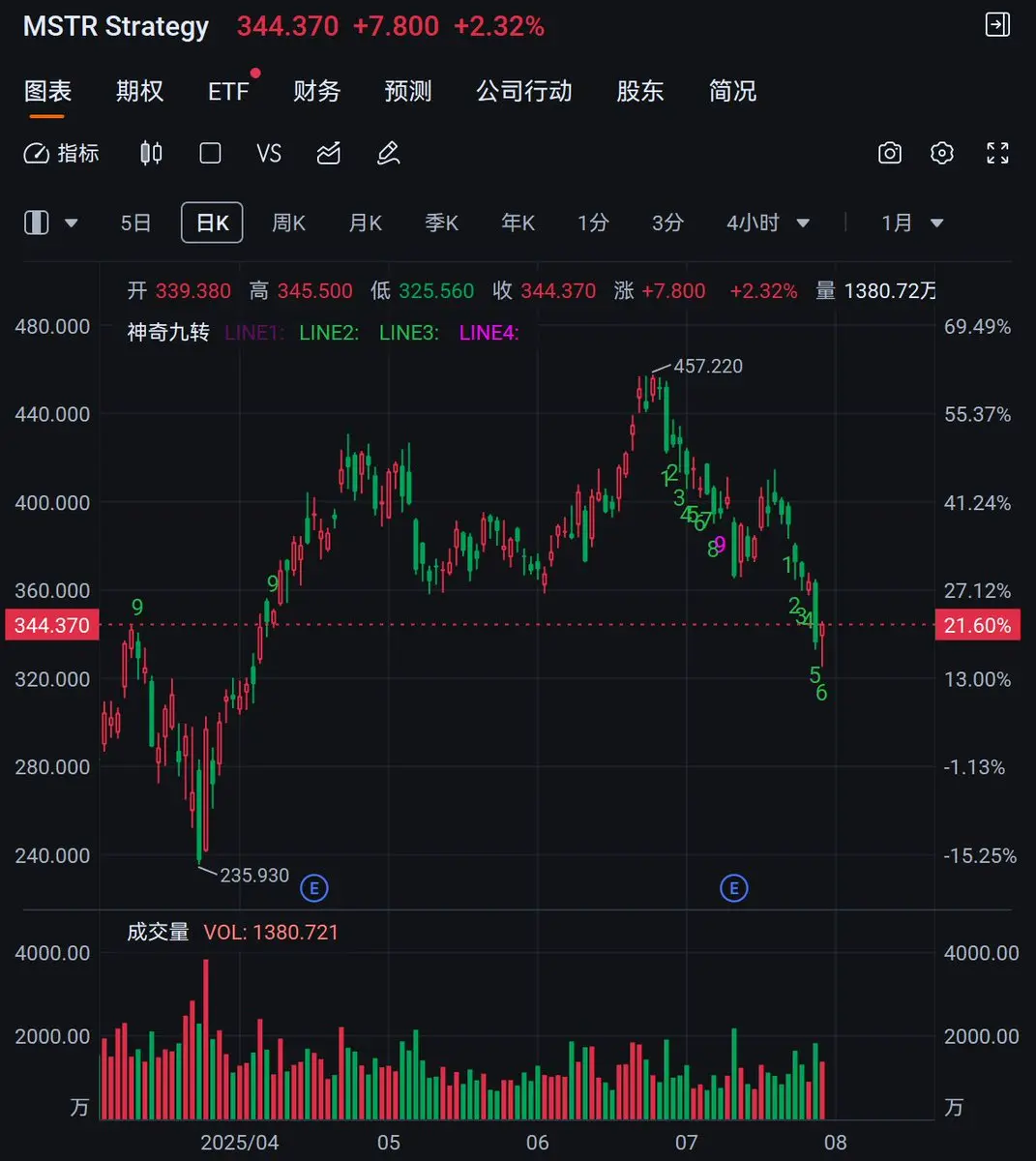Select the 月K monthly timeframe
Screen dimensions: 1036x1161
click(365, 223)
